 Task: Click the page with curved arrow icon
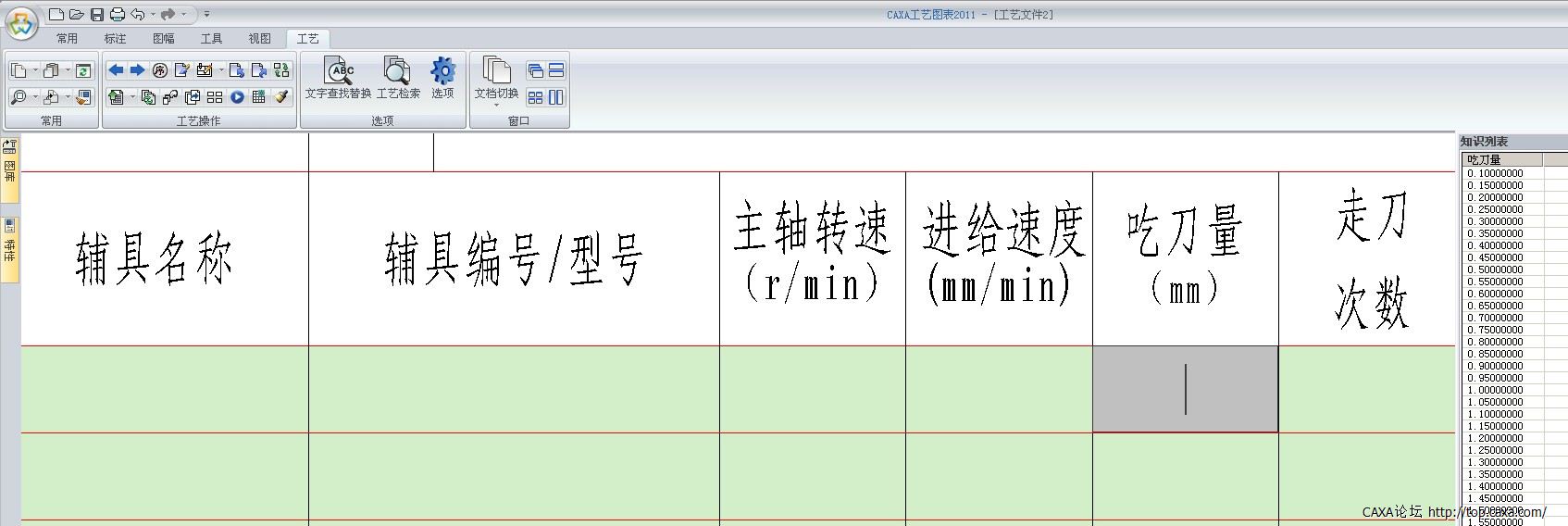(259, 70)
